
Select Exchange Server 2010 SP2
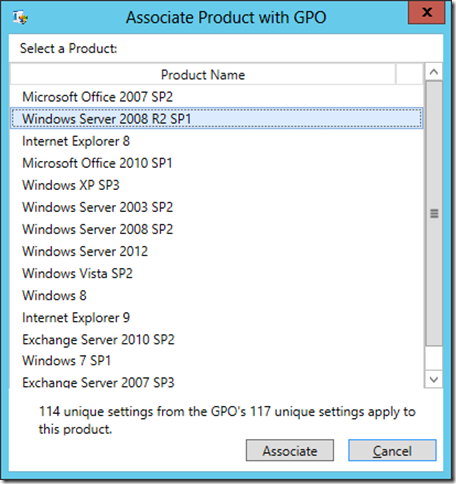tap(217, 340)
